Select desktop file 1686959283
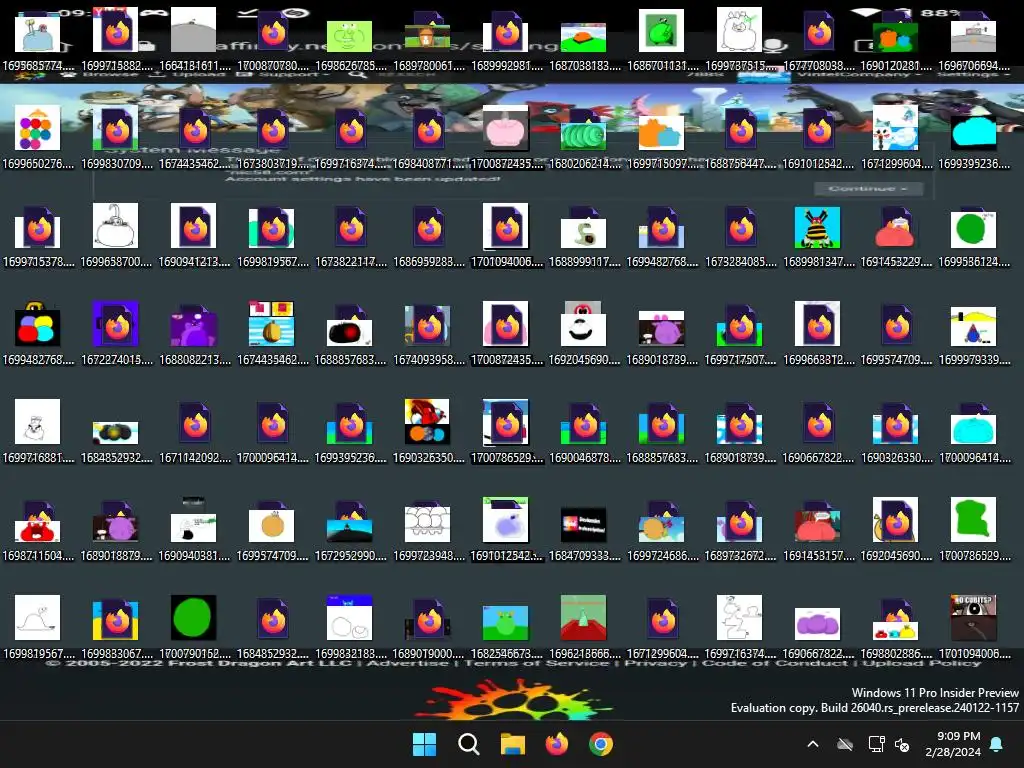1024x768 pixels. pos(428,236)
